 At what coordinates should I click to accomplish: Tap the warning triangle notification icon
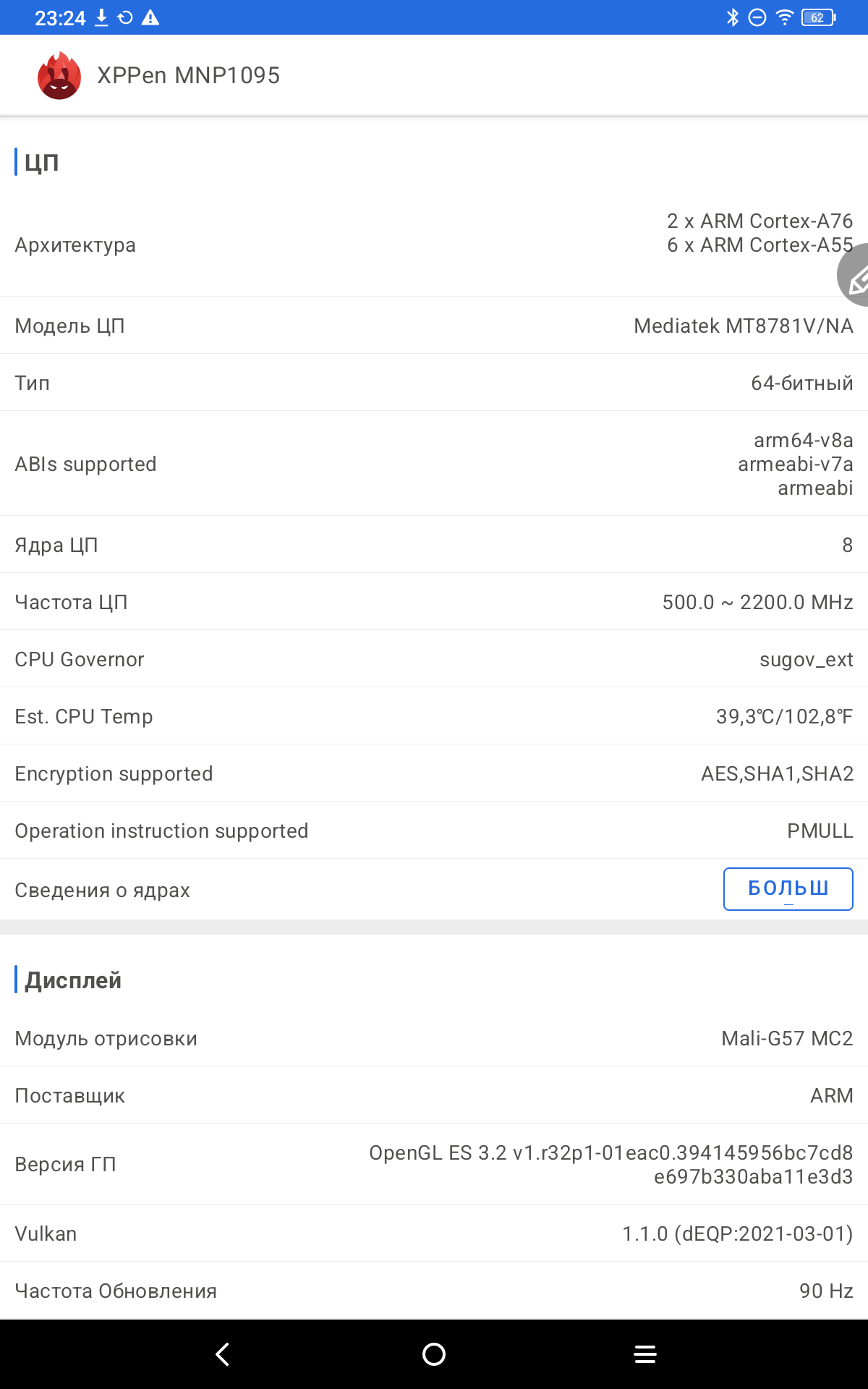tap(150, 17)
